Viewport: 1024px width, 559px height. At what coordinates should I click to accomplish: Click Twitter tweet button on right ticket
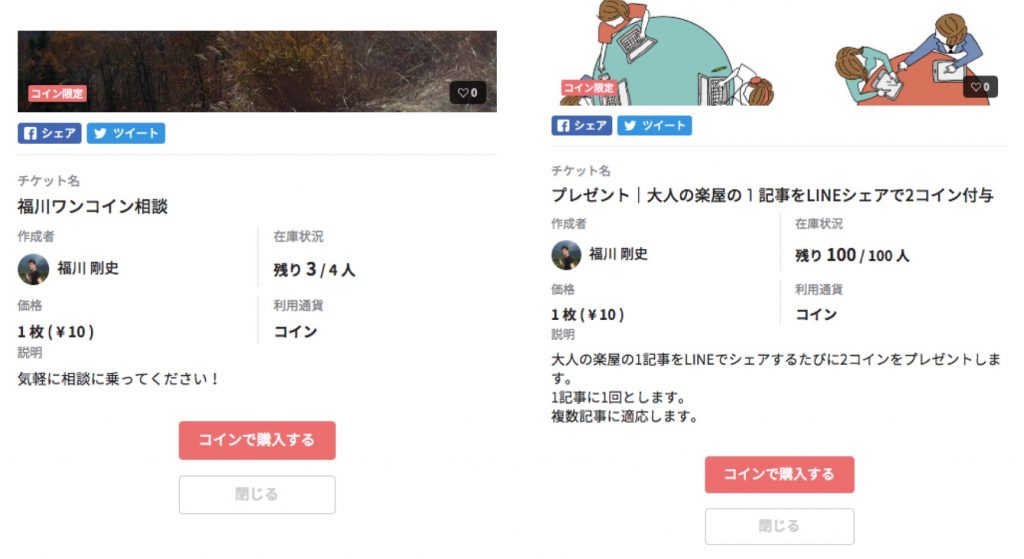click(654, 125)
